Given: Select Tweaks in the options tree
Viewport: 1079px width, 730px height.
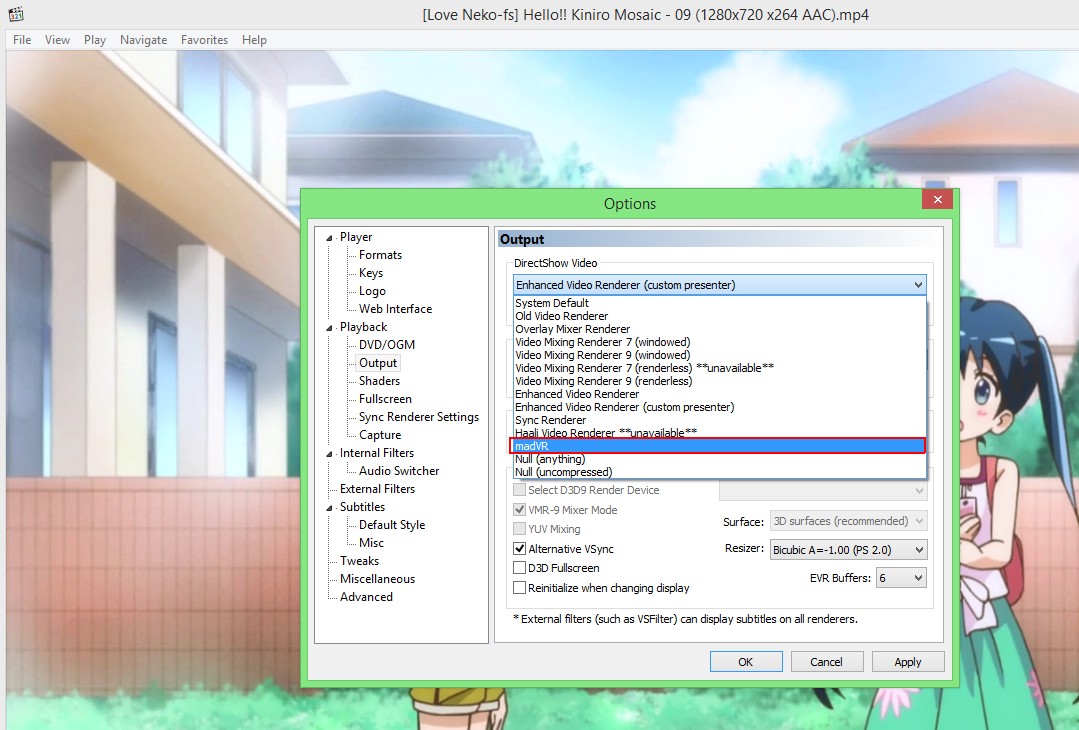Looking at the screenshot, I should pos(359,561).
